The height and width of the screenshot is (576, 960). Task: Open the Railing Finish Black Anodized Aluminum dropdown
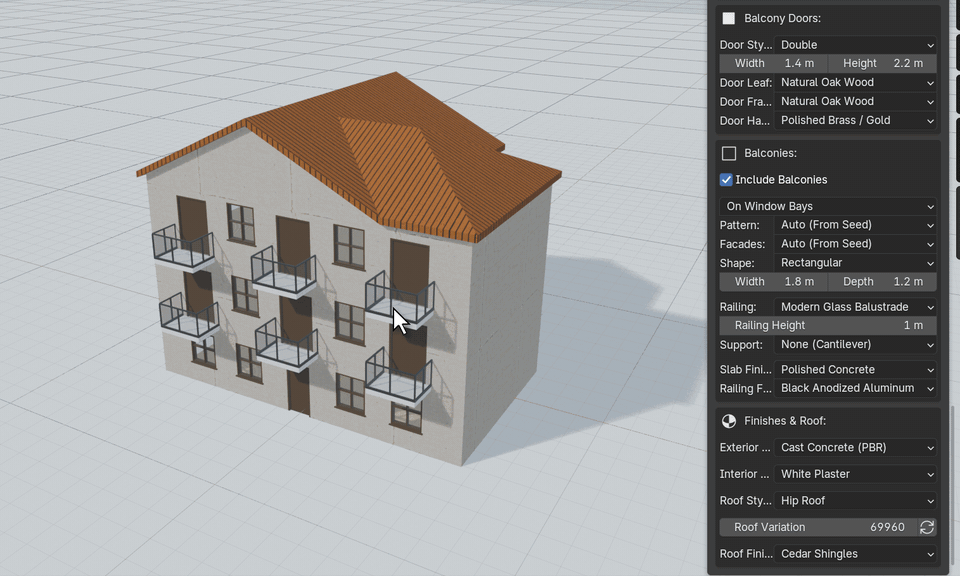855,388
